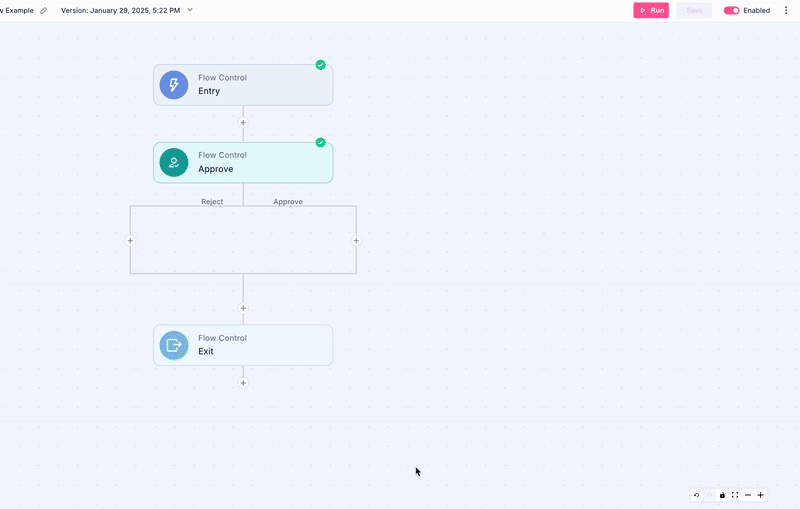The image size is (800, 509).
Task: Toggle the canvas lock icon
Action: pyautogui.click(x=722, y=495)
